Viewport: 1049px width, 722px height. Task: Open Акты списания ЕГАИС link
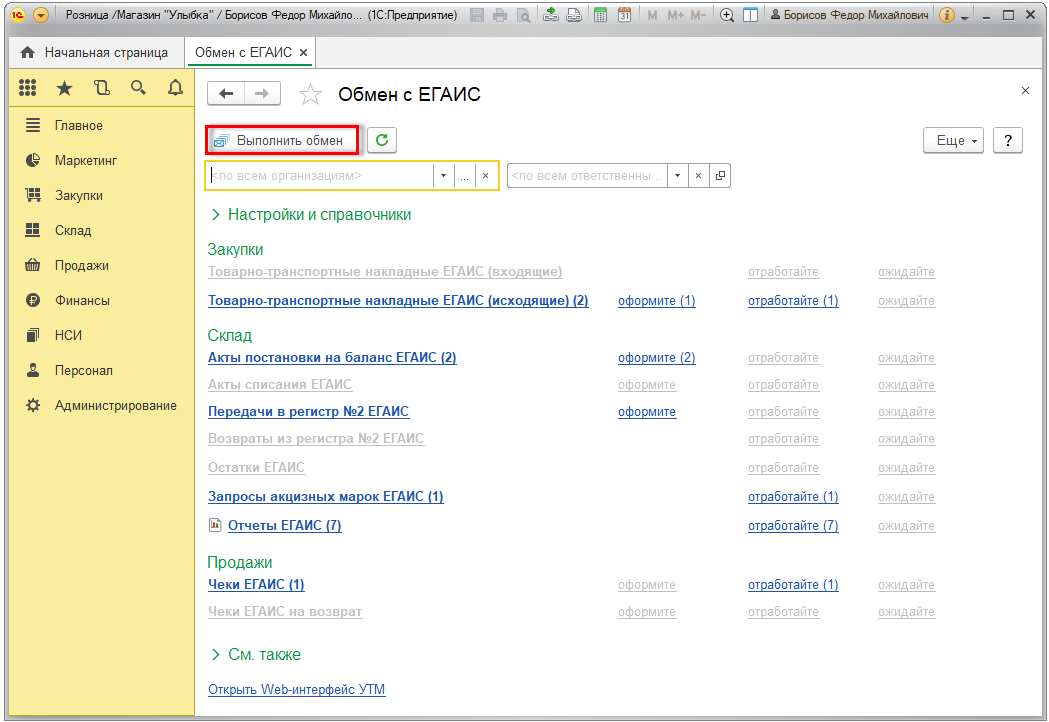tap(280, 385)
